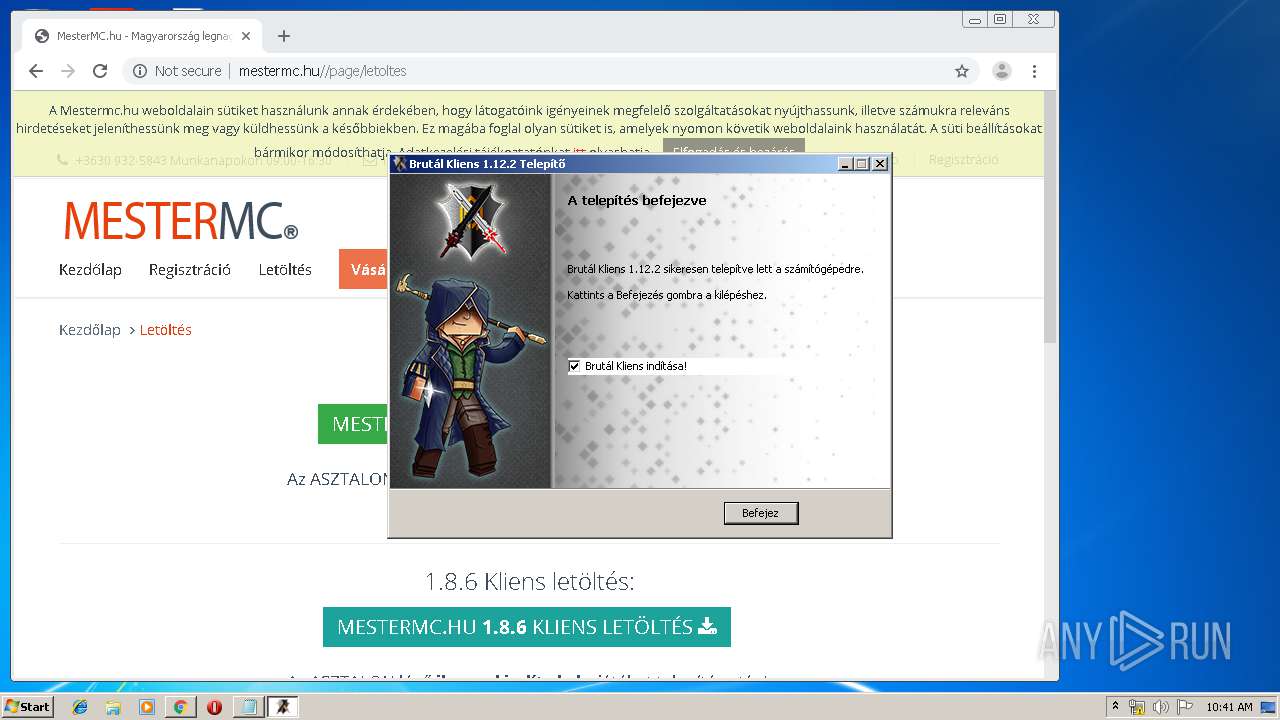Click the MesterMC logo
Screen dimensions: 1280x720
pos(181,221)
